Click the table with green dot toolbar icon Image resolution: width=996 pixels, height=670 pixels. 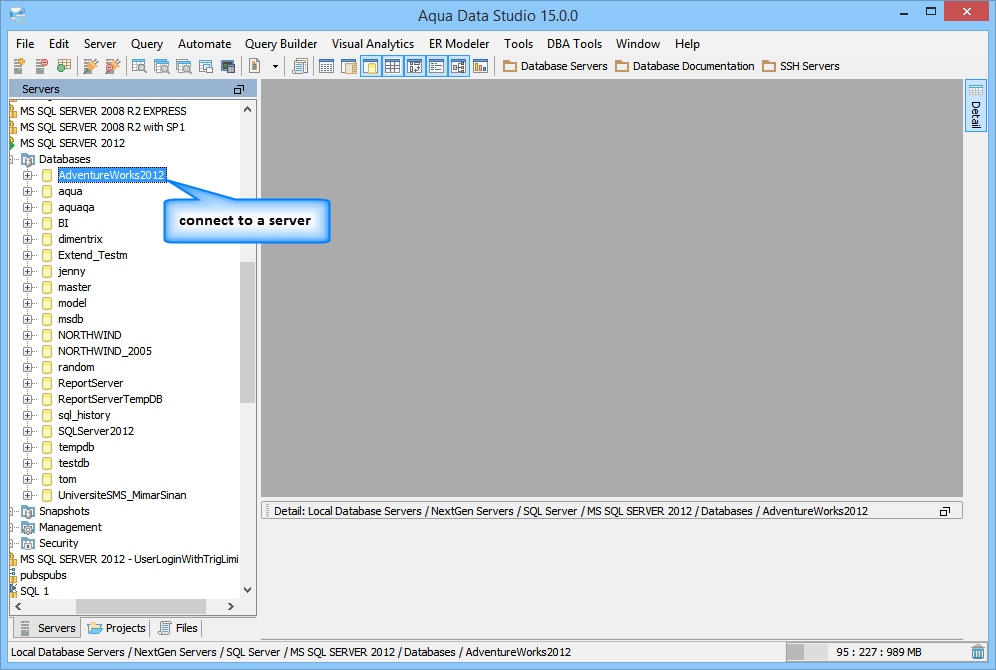pyautogui.click(x=64, y=66)
